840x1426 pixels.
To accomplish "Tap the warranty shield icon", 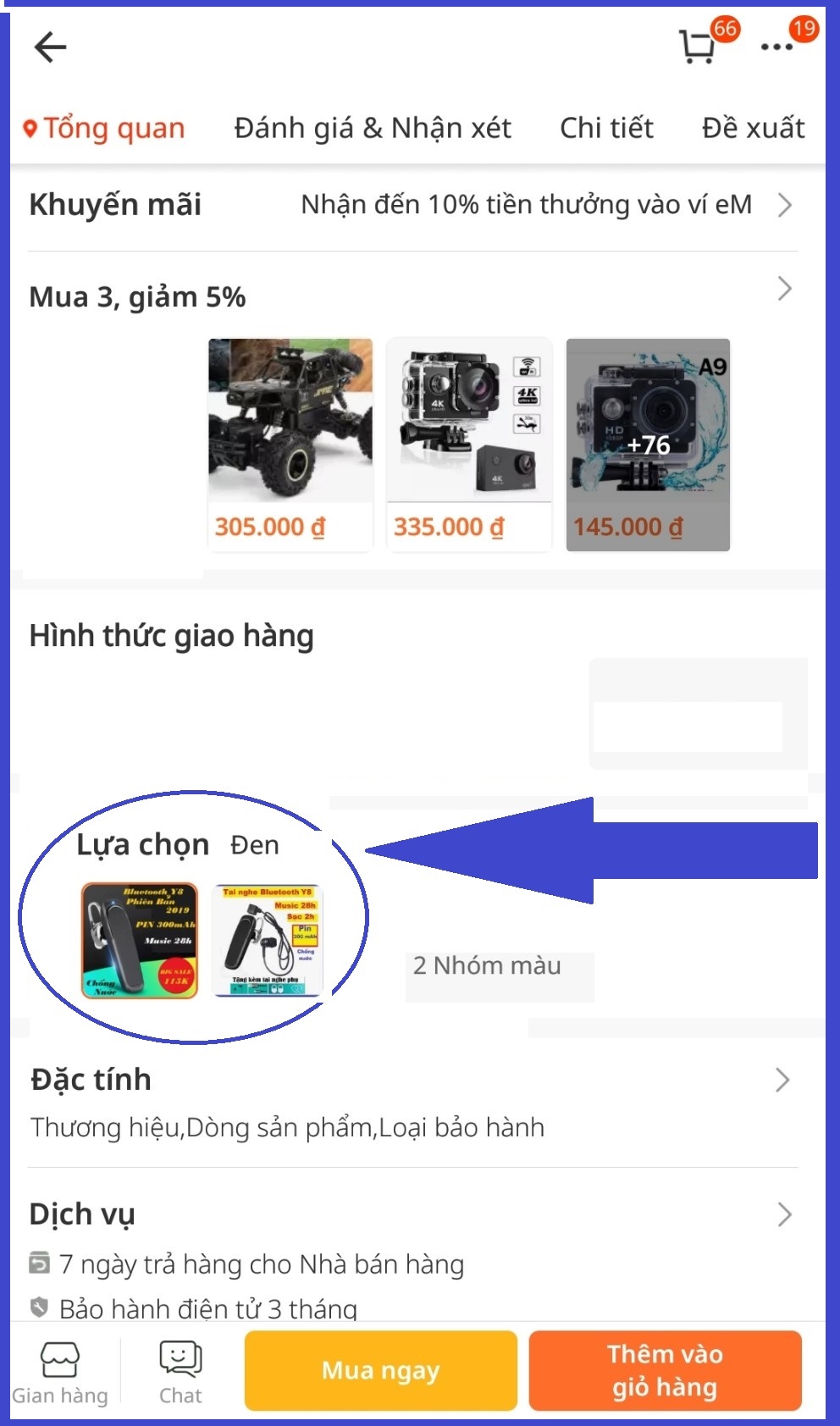I will pyautogui.click(x=39, y=1307).
